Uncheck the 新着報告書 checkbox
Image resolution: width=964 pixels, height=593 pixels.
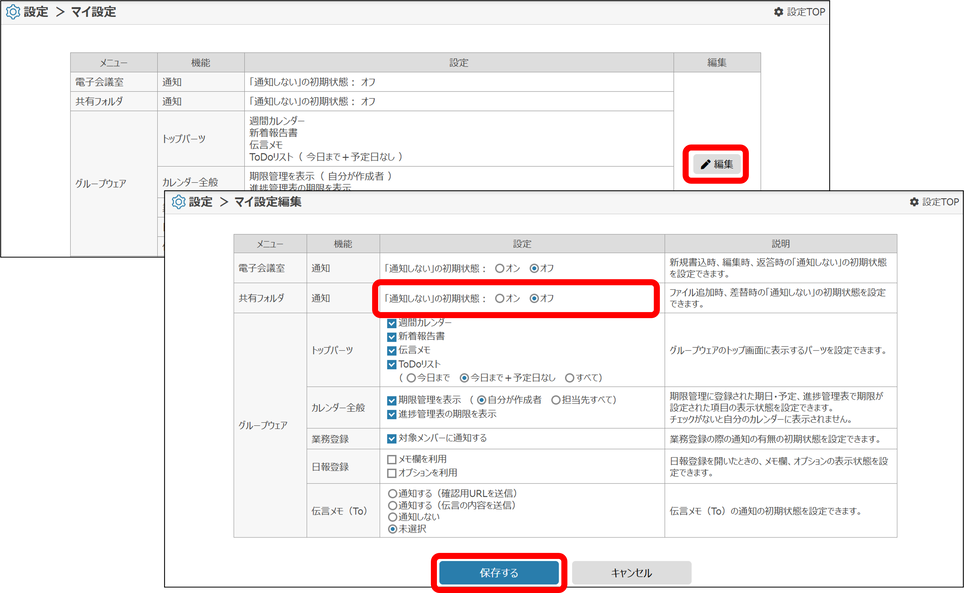[392, 337]
